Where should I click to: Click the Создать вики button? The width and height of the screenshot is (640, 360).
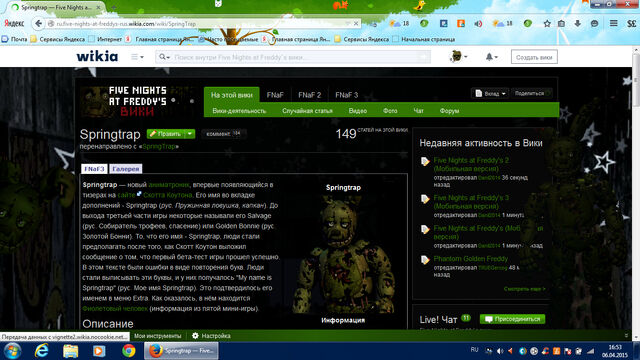(534, 57)
